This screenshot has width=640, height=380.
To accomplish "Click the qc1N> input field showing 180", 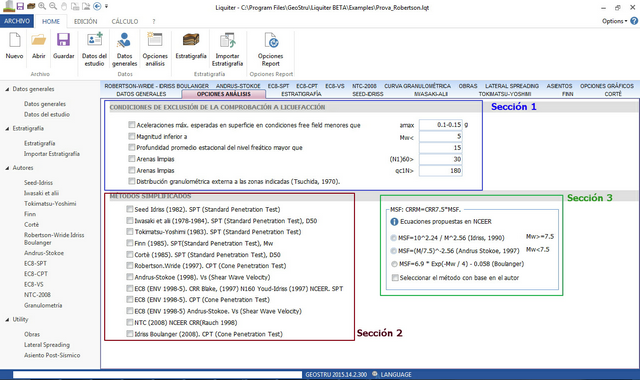I will point(440,171).
